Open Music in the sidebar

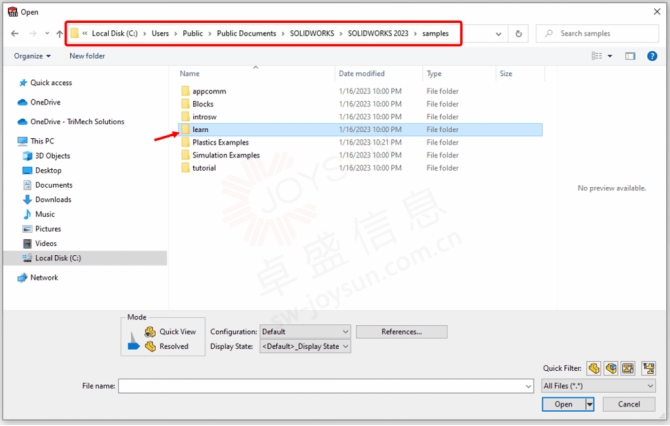[x=45, y=214]
